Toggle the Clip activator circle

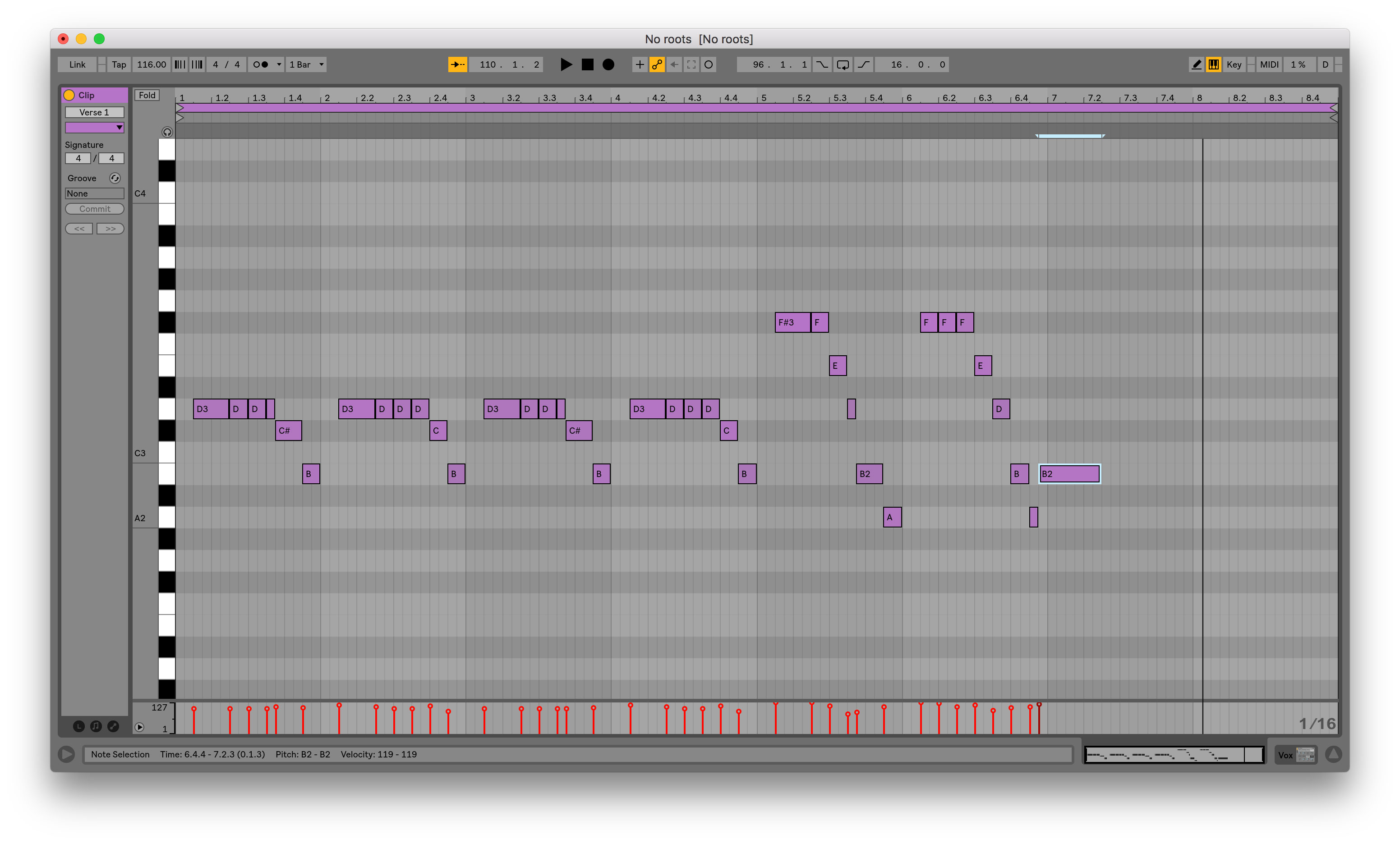69,96
